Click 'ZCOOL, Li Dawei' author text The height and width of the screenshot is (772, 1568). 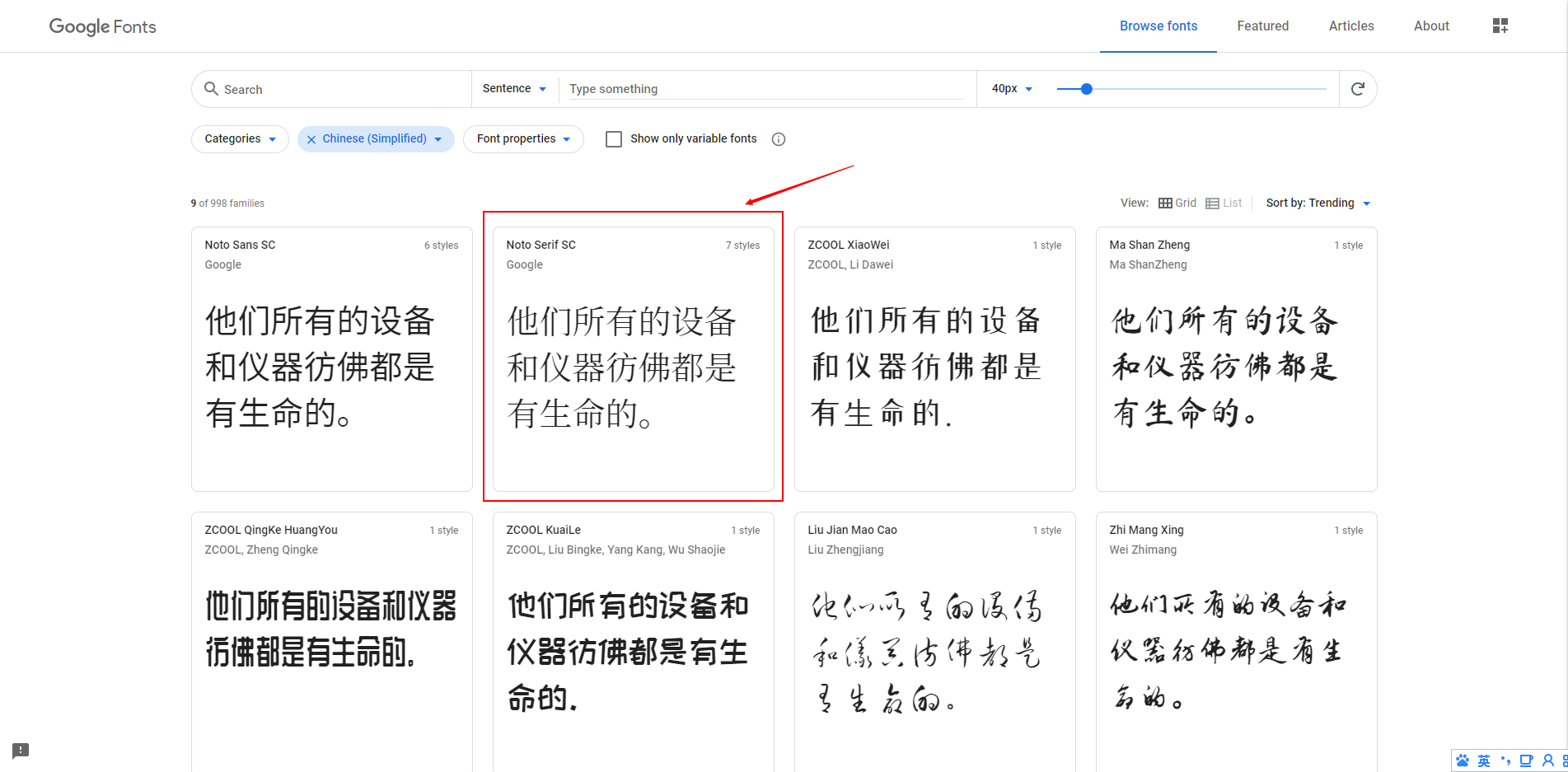[850, 264]
